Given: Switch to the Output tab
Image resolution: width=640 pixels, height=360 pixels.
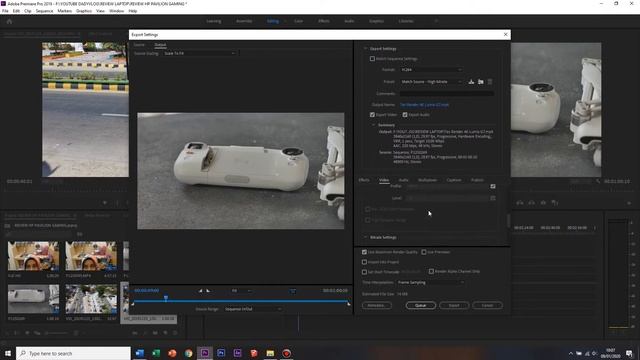Looking at the screenshot, I should [x=160, y=44].
